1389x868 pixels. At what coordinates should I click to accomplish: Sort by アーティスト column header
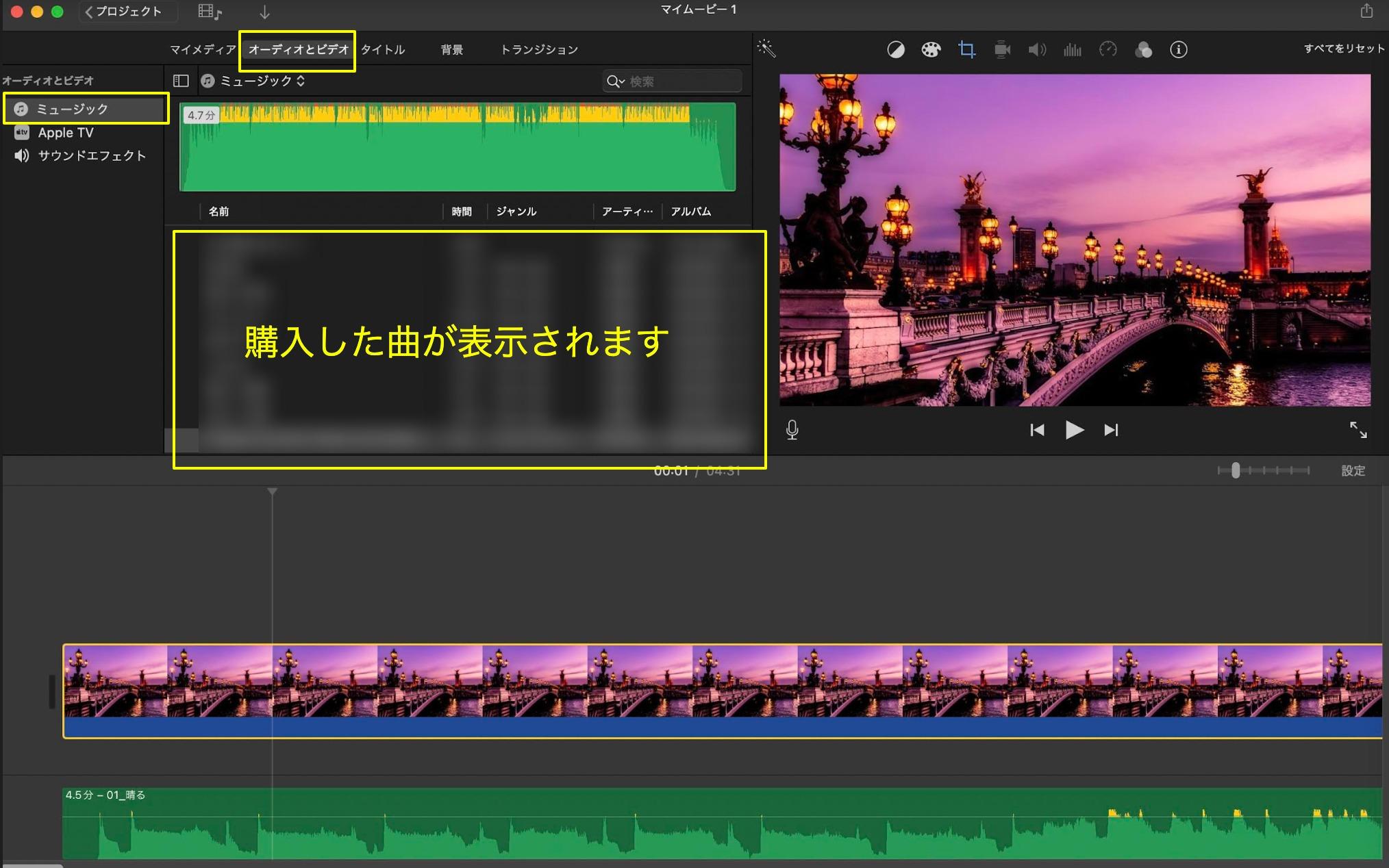point(627,212)
